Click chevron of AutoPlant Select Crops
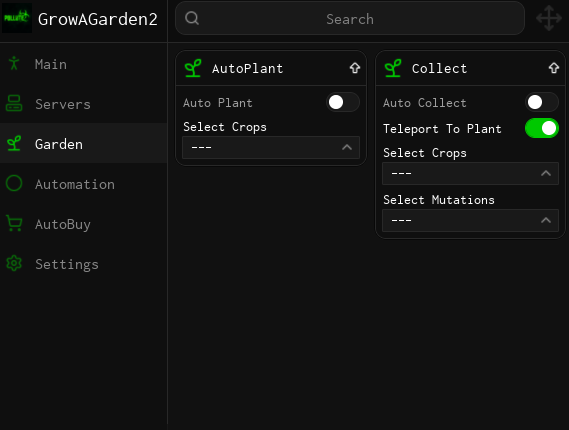Screen dimensions: 569x430 (347, 147)
